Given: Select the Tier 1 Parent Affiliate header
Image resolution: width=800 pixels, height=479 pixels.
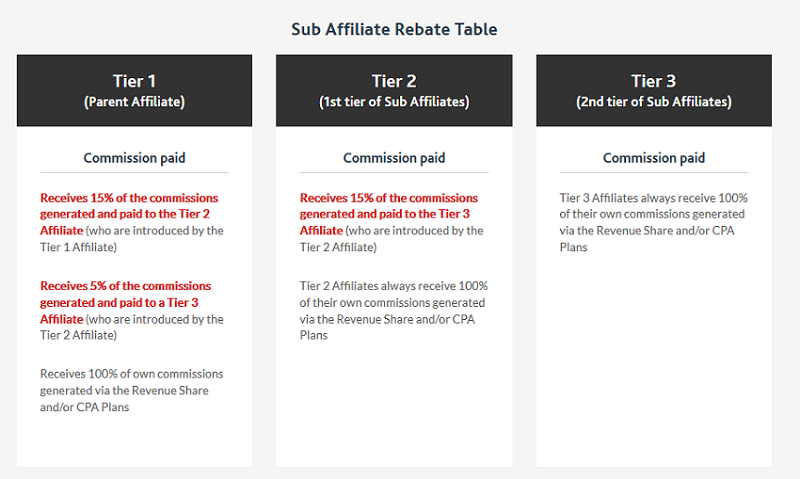Looking at the screenshot, I should [134, 90].
